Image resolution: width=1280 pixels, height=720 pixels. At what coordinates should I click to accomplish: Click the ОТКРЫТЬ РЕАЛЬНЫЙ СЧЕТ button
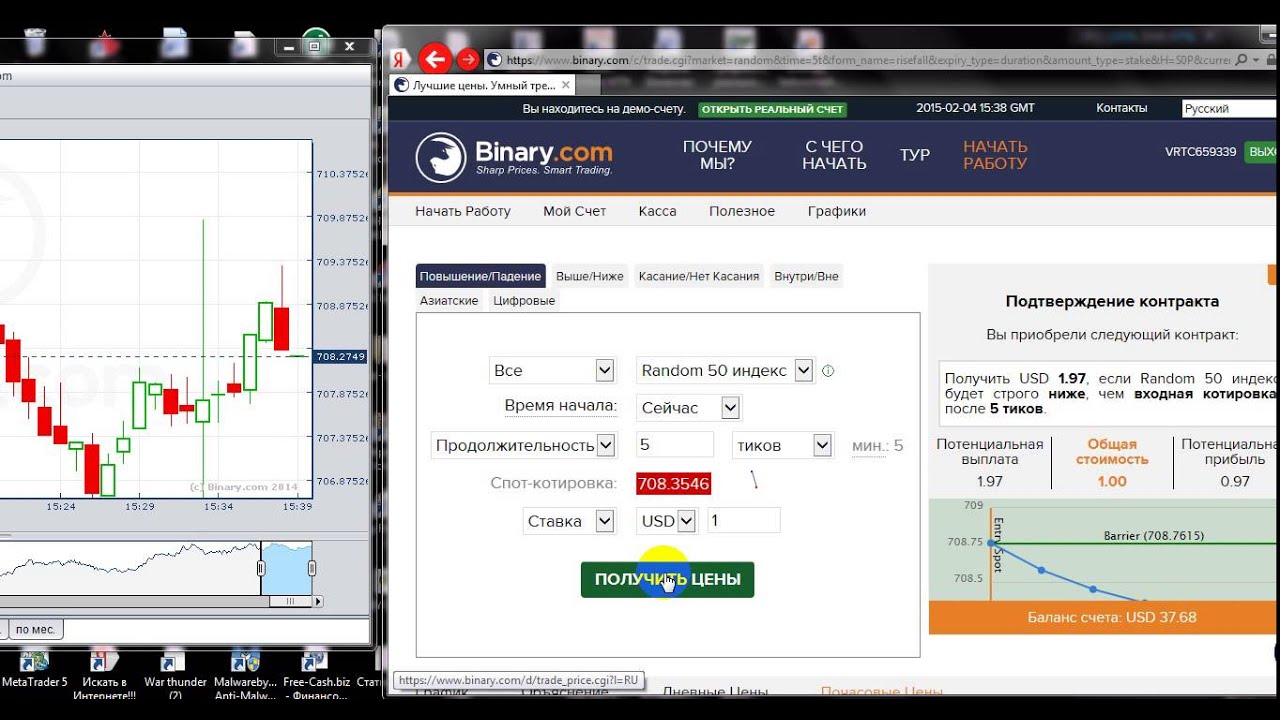tap(772, 109)
